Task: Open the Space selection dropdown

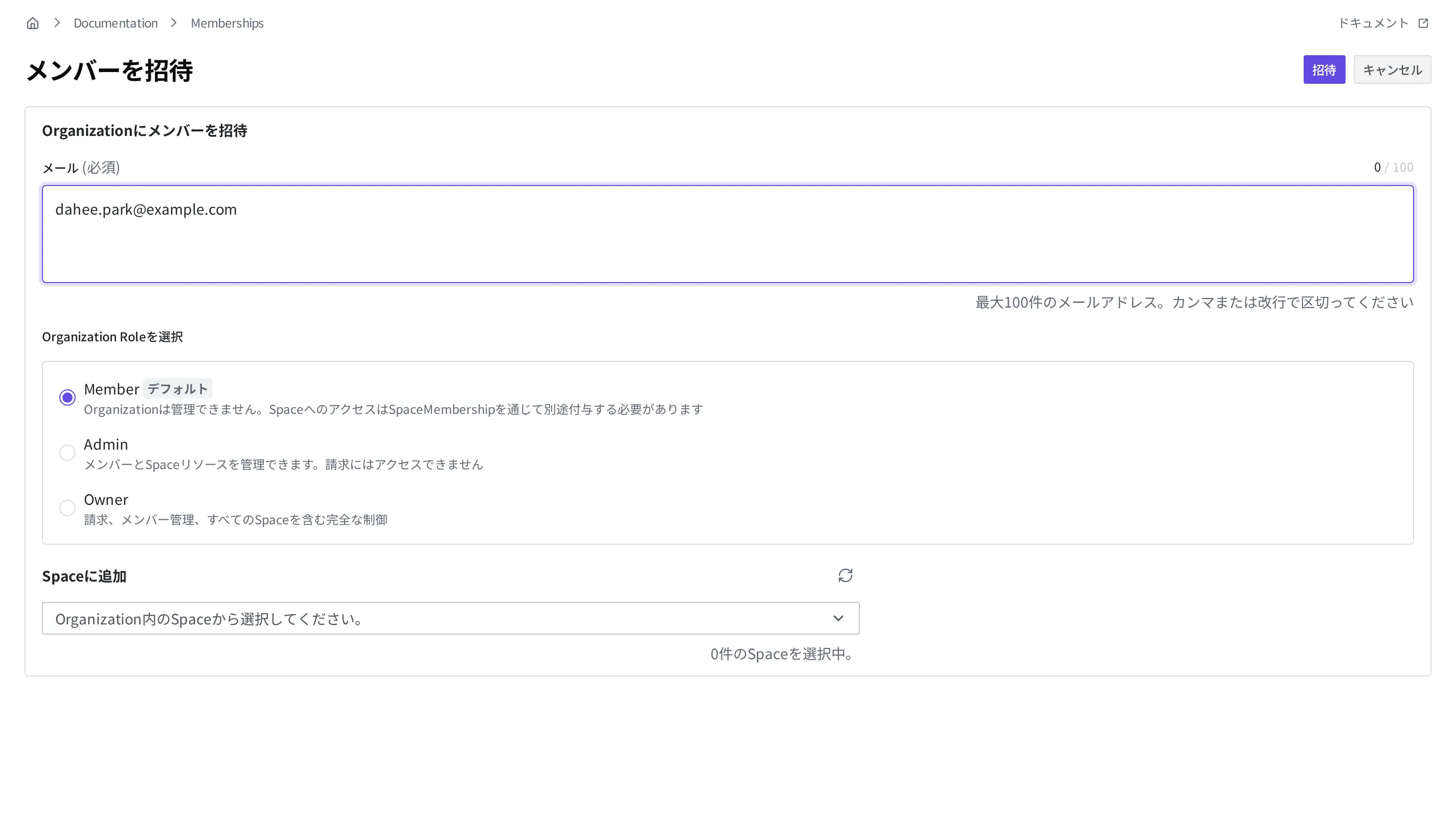Action: pos(450,618)
